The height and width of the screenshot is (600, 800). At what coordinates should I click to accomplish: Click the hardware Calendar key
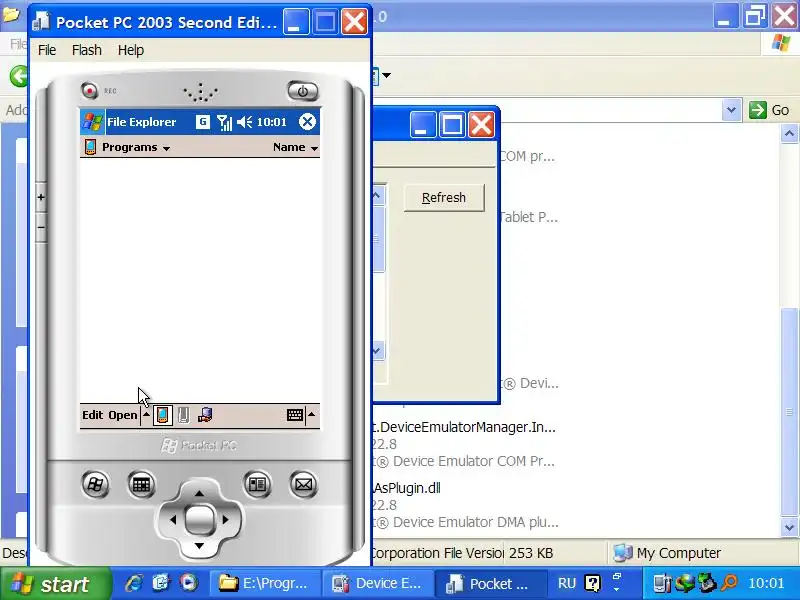click(x=141, y=484)
